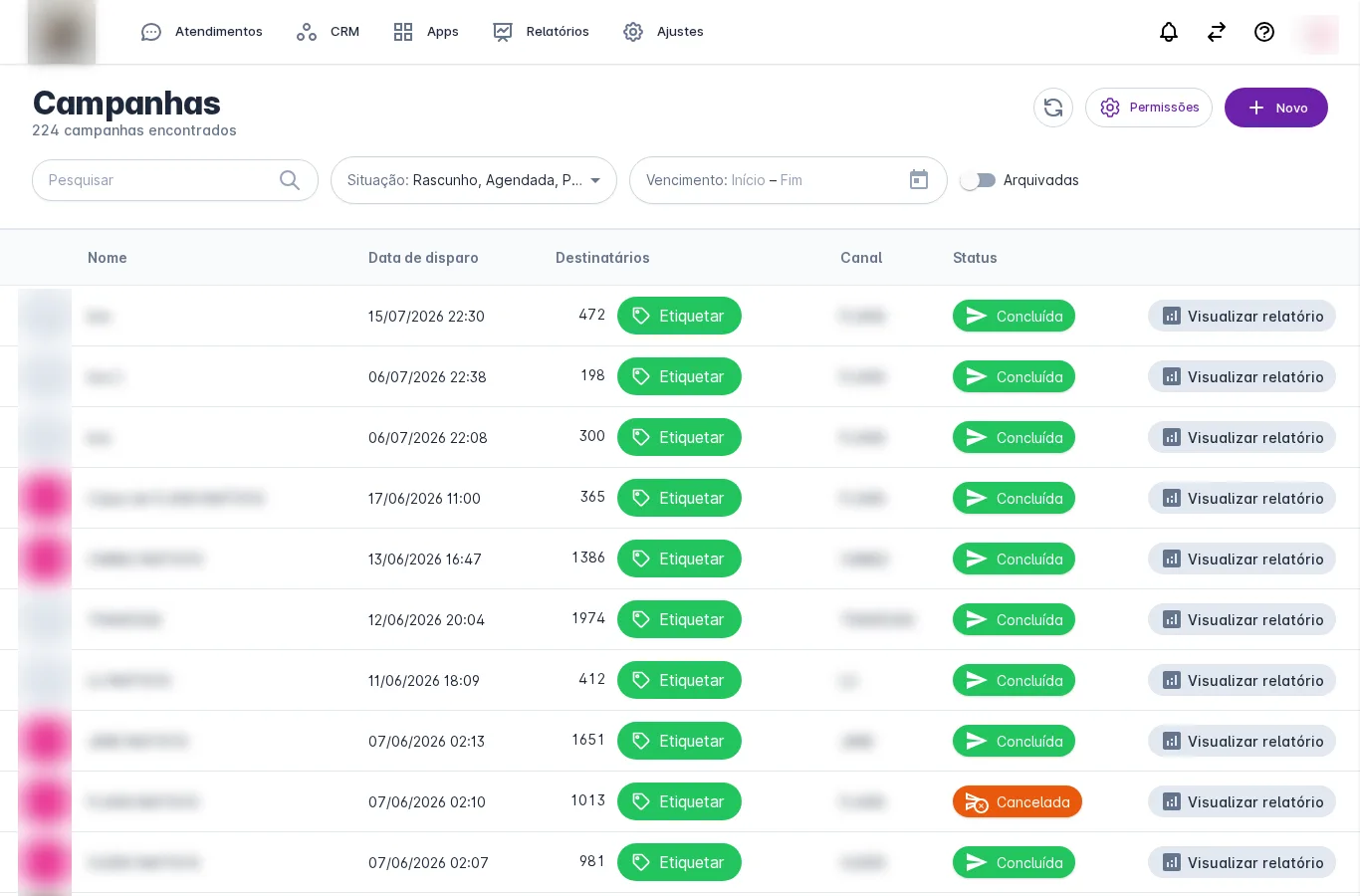Click Concluída status on the 07/06/2026 02:13 row
This screenshot has height=896, width=1360.
[1014, 741]
